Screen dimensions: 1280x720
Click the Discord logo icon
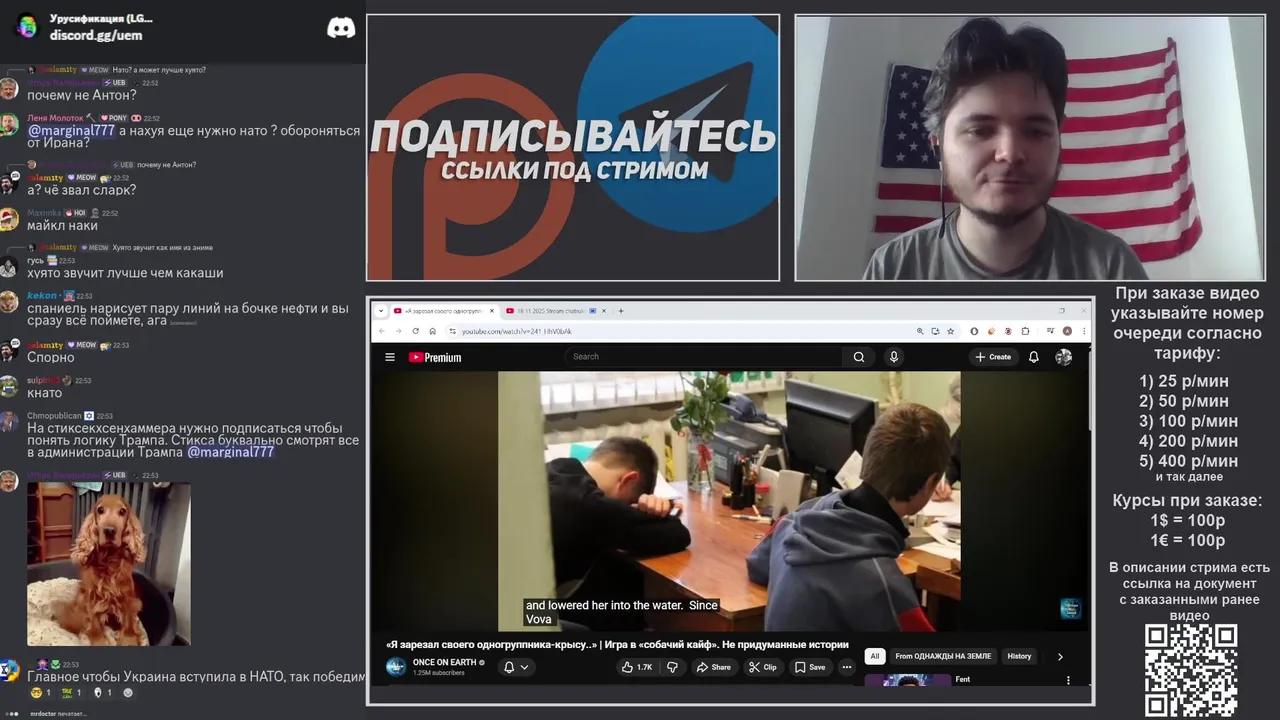coord(341,28)
